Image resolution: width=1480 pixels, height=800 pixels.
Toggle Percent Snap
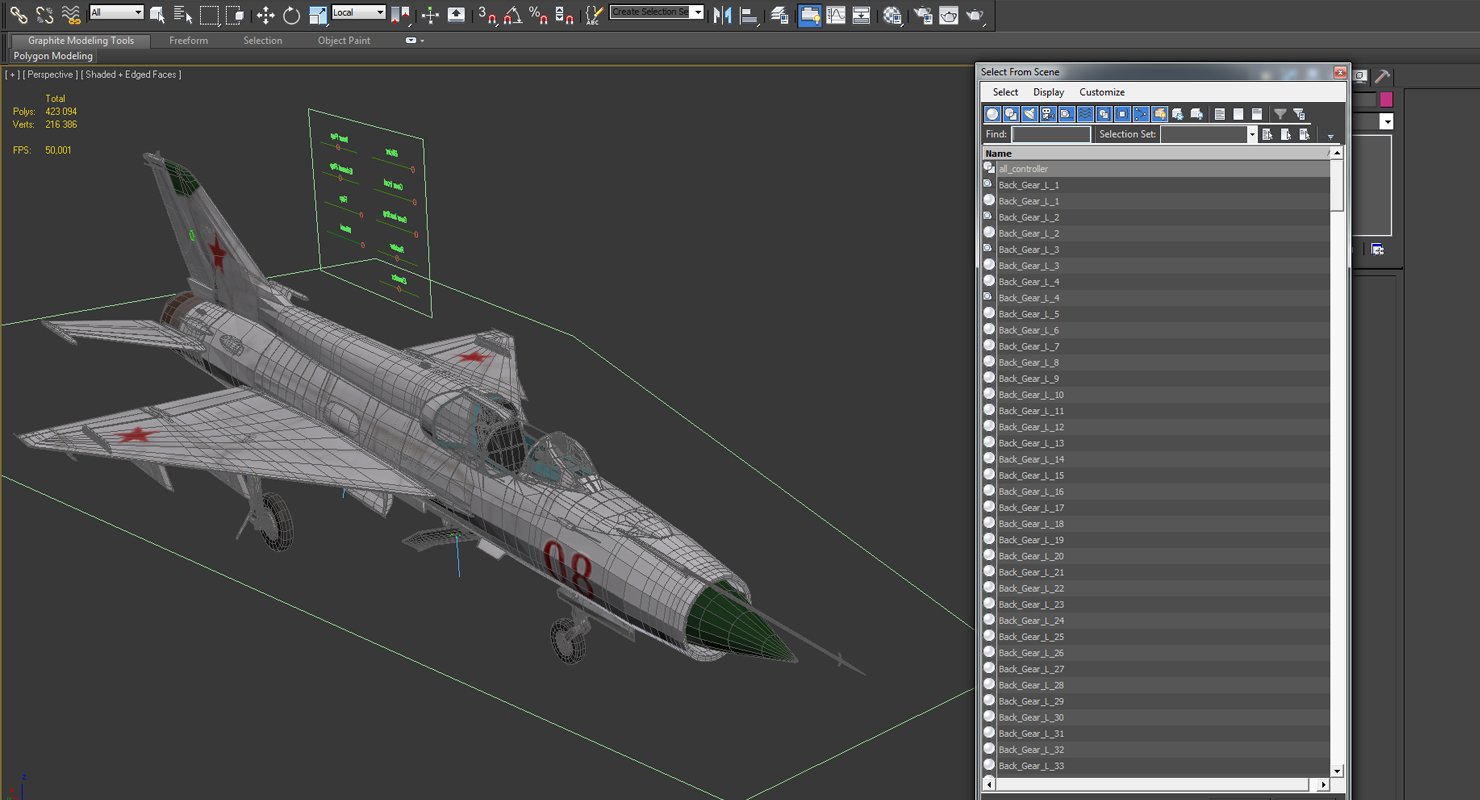(x=538, y=14)
